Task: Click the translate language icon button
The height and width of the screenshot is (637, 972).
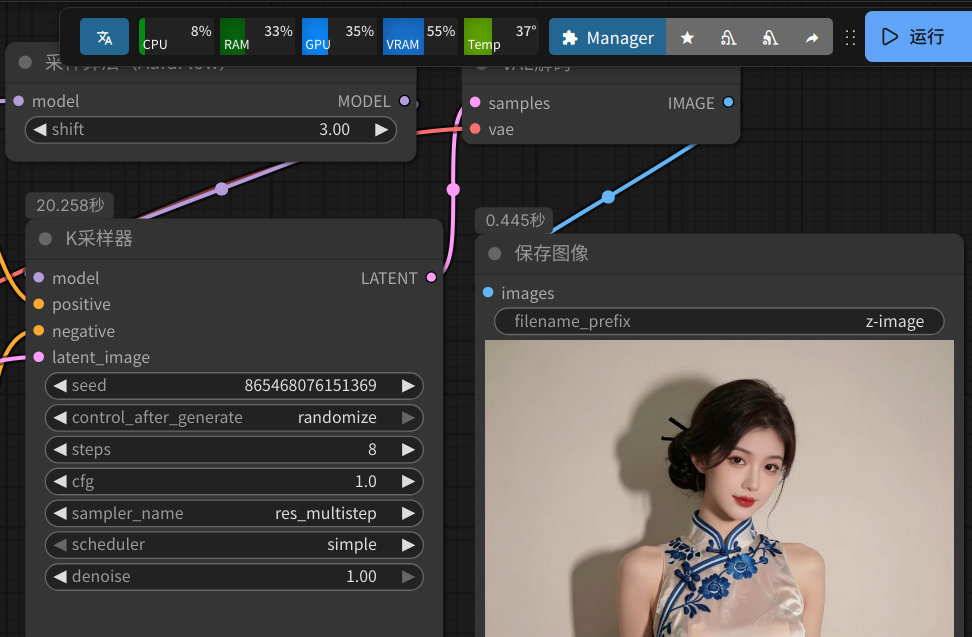Action: click(104, 37)
